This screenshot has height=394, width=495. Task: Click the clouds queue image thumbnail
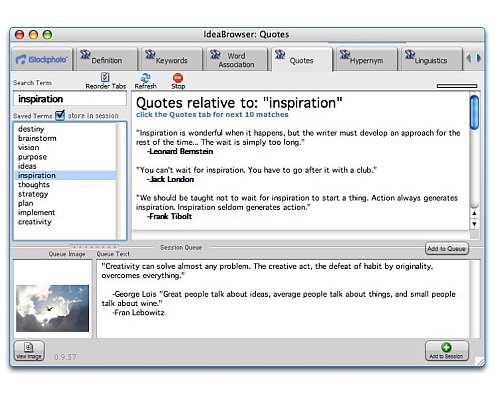(x=52, y=308)
